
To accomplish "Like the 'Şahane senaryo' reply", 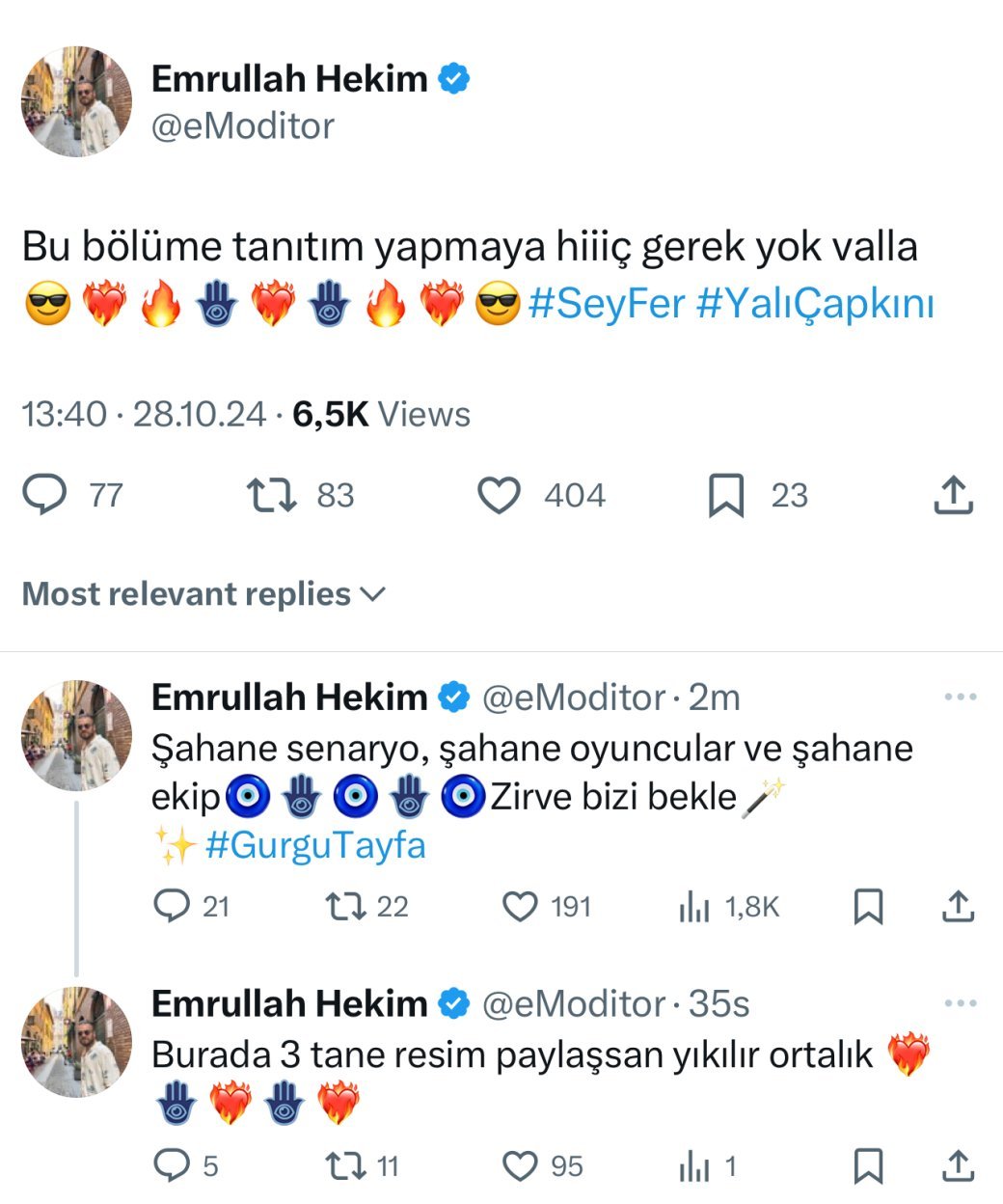I will click(x=521, y=906).
